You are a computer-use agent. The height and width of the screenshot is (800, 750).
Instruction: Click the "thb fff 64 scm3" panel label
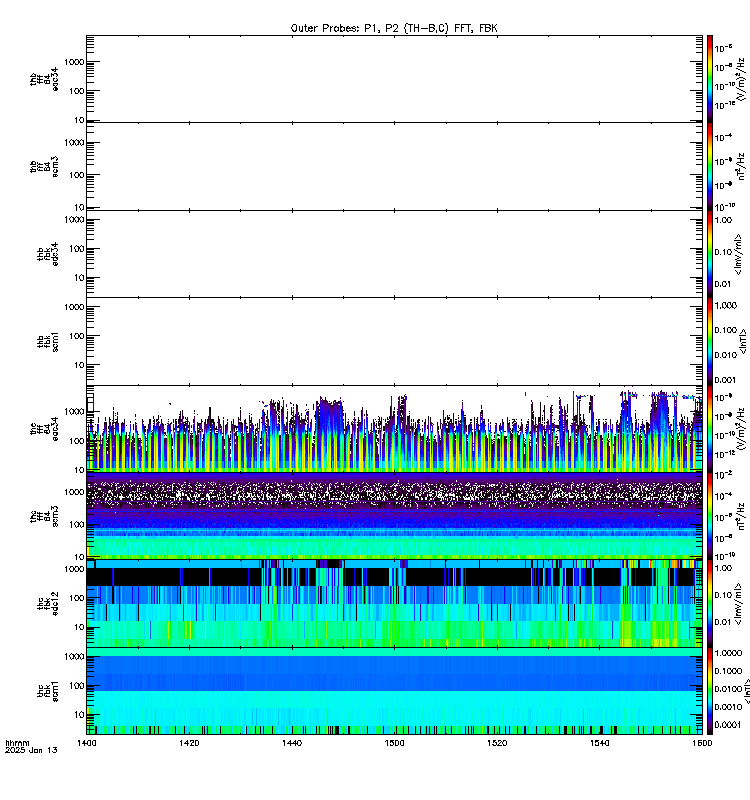tap(44, 167)
